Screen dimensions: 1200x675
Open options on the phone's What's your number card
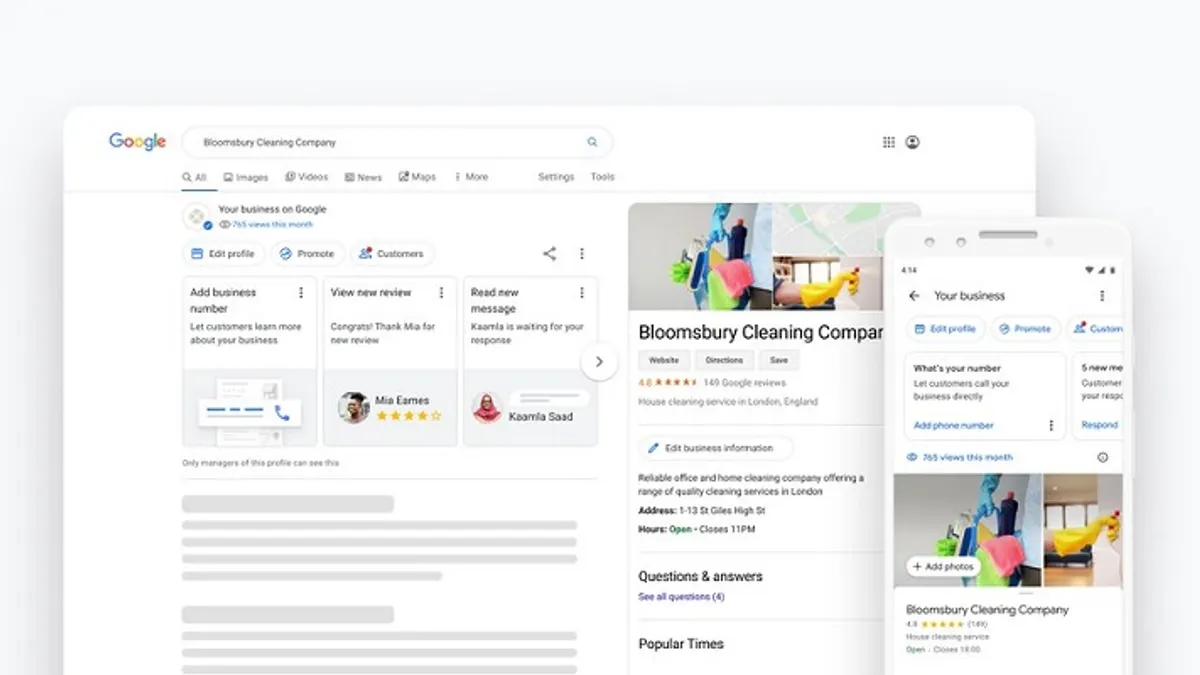(x=1050, y=425)
